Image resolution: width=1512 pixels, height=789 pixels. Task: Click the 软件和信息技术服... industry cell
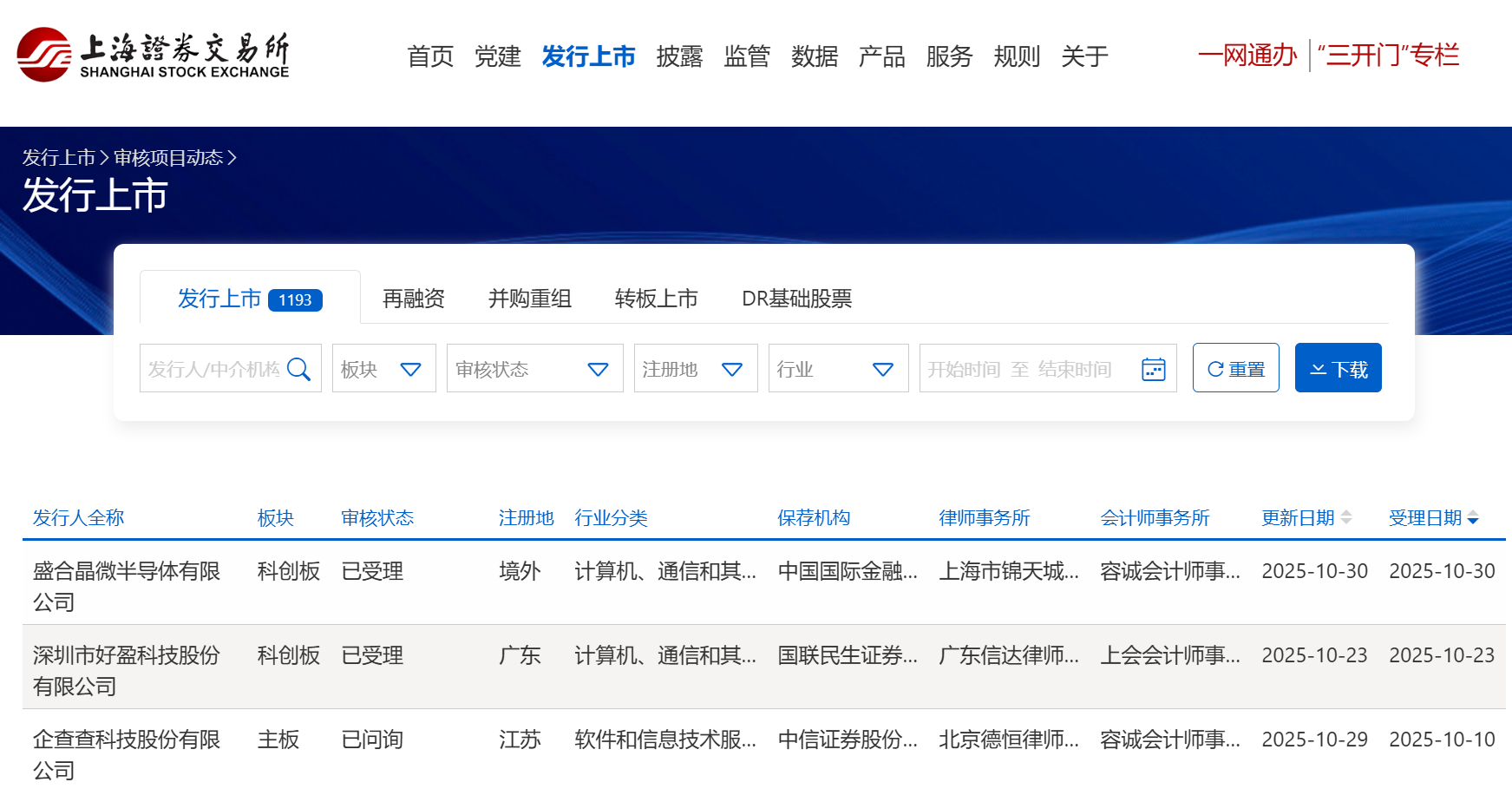click(665, 740)
